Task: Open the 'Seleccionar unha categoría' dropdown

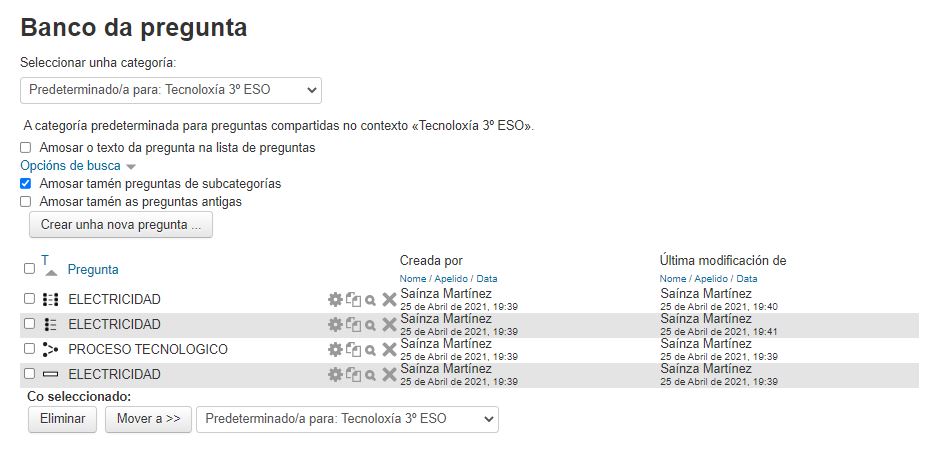Action: 171,90
